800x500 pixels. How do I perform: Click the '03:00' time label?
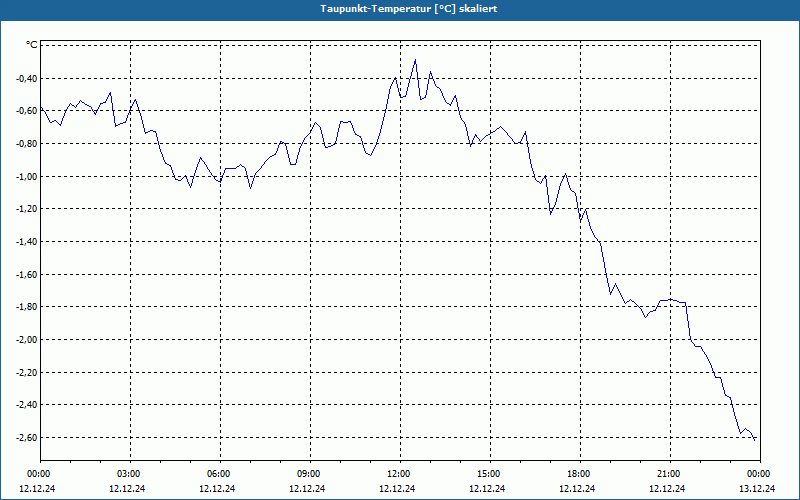pos(129,474)
